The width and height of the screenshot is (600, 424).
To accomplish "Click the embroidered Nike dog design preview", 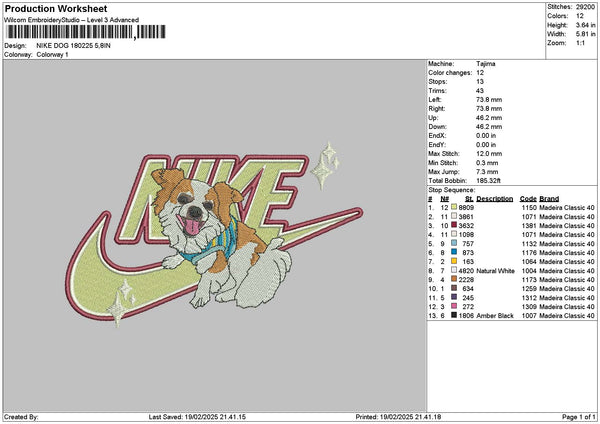I will (214, 234).
